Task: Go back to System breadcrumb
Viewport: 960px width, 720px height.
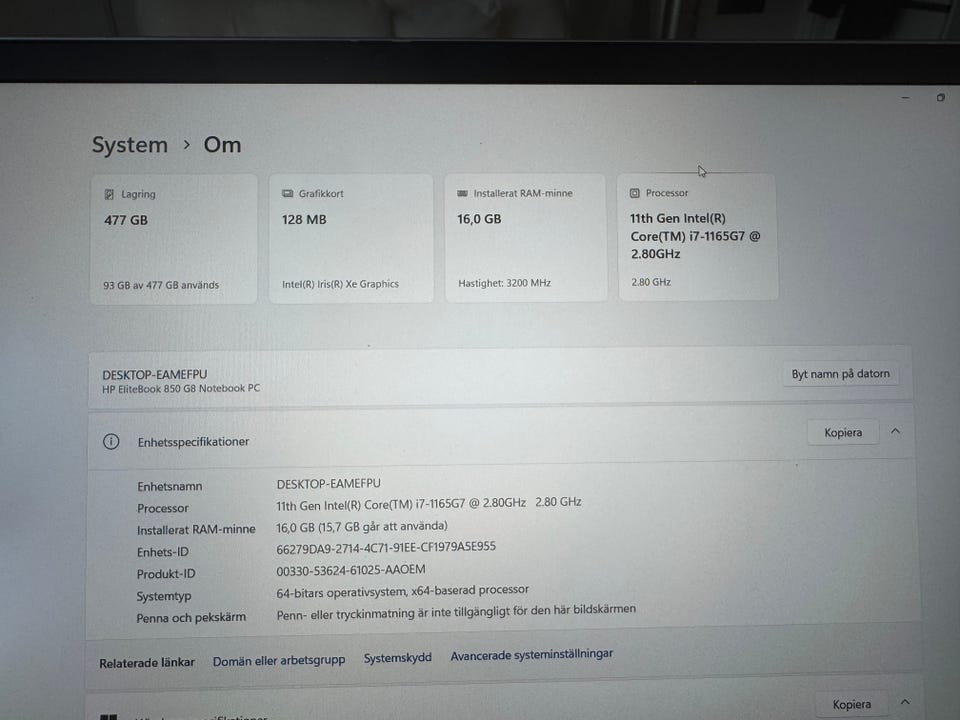Action: [130, 145]
